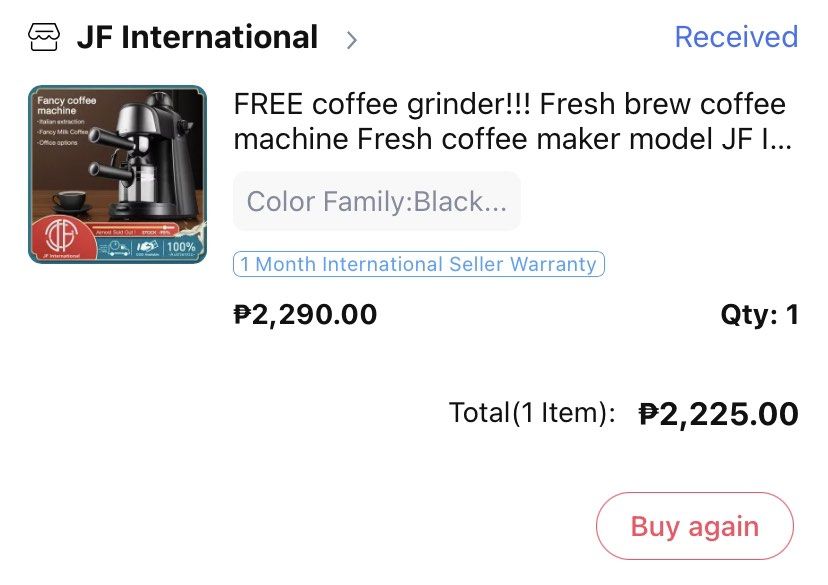Open the FREE coffee grinder product title
828x585 pixels.
pos(511,121)
